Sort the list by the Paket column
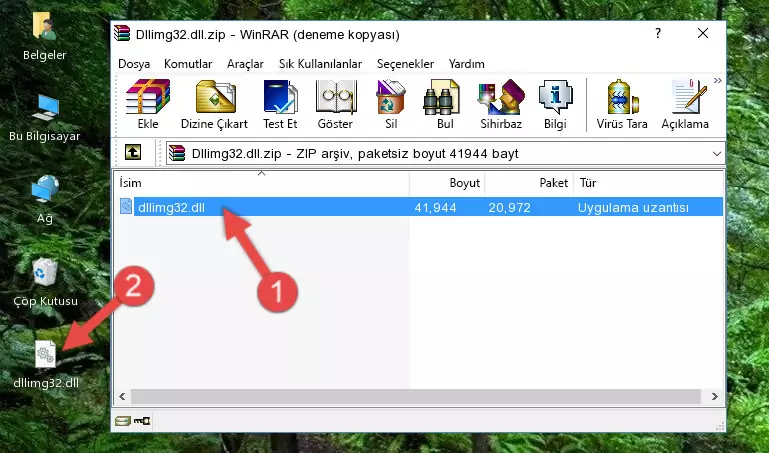The width and height of the screenshot is (769, 453). pos(529,183)
